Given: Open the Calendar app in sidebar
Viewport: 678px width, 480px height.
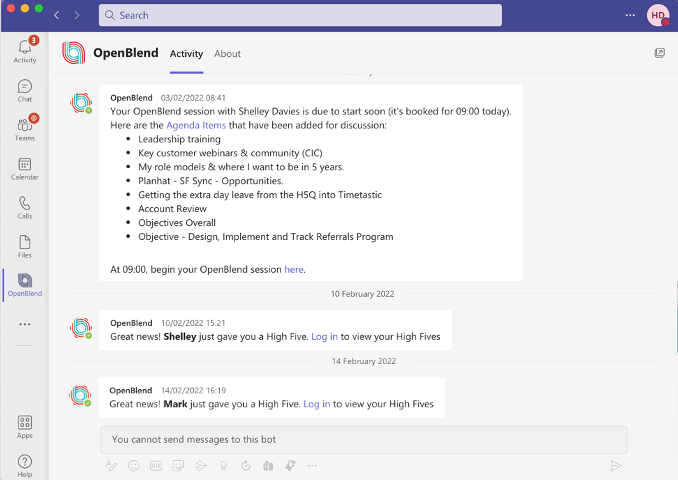Looking at the screenshot, I should 25,168.
